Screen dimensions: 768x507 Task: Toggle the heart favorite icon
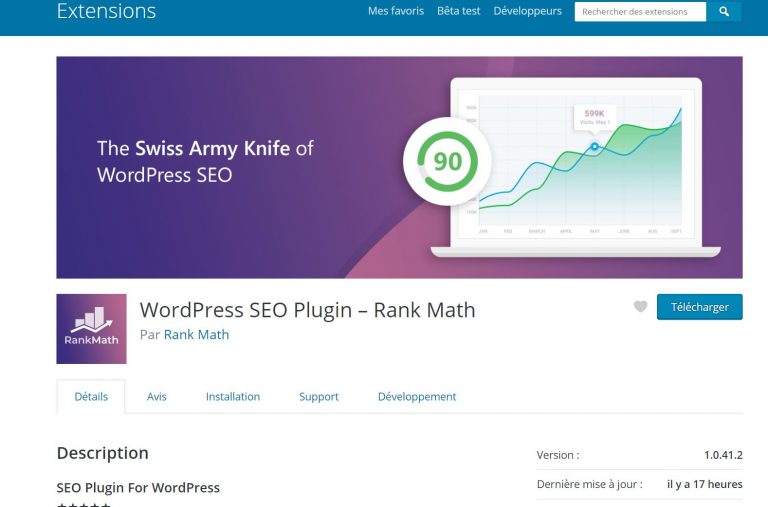(x=640, y=306)
